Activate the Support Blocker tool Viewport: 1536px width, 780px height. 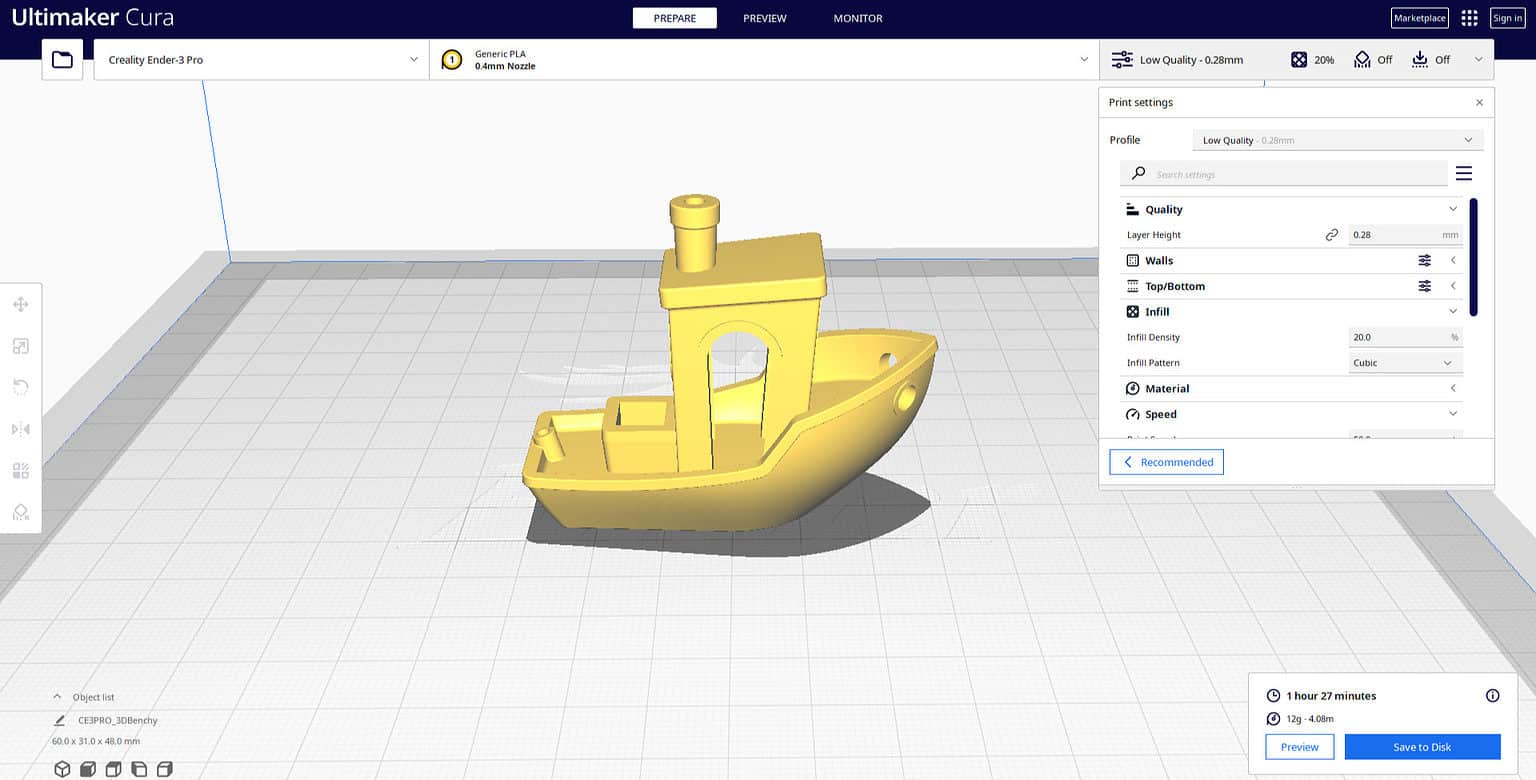(20, 512)
